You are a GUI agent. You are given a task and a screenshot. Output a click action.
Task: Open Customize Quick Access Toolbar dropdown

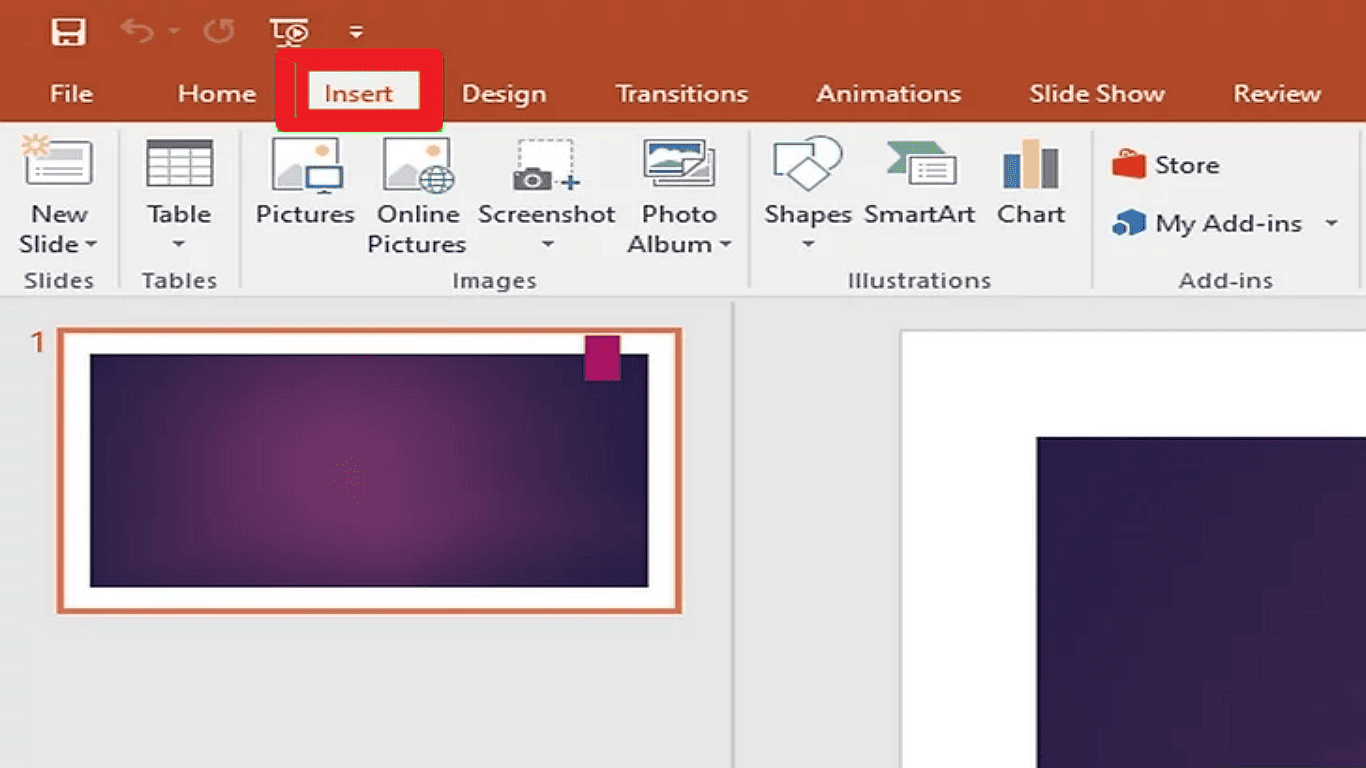click(356, 33)
